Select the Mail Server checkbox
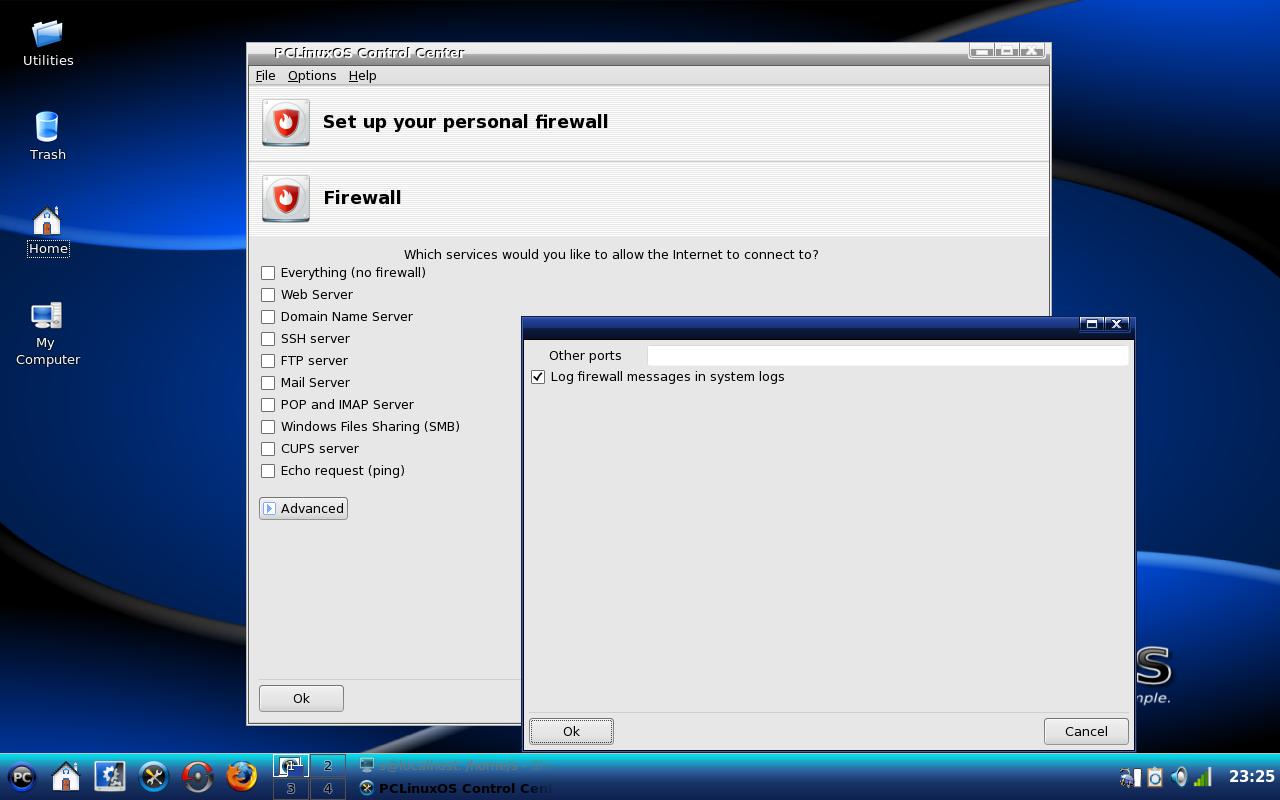This screenshot has height=800, width=1280. (268, 383)
